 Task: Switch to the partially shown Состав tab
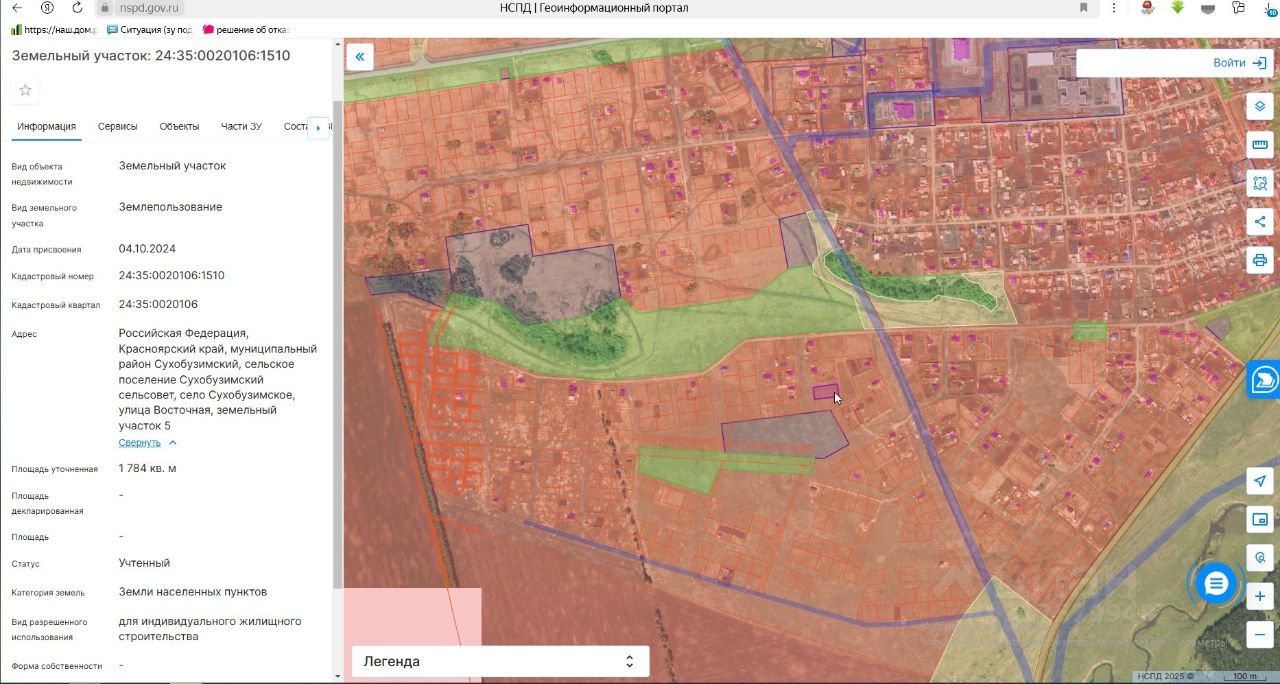tap(297, 127)
